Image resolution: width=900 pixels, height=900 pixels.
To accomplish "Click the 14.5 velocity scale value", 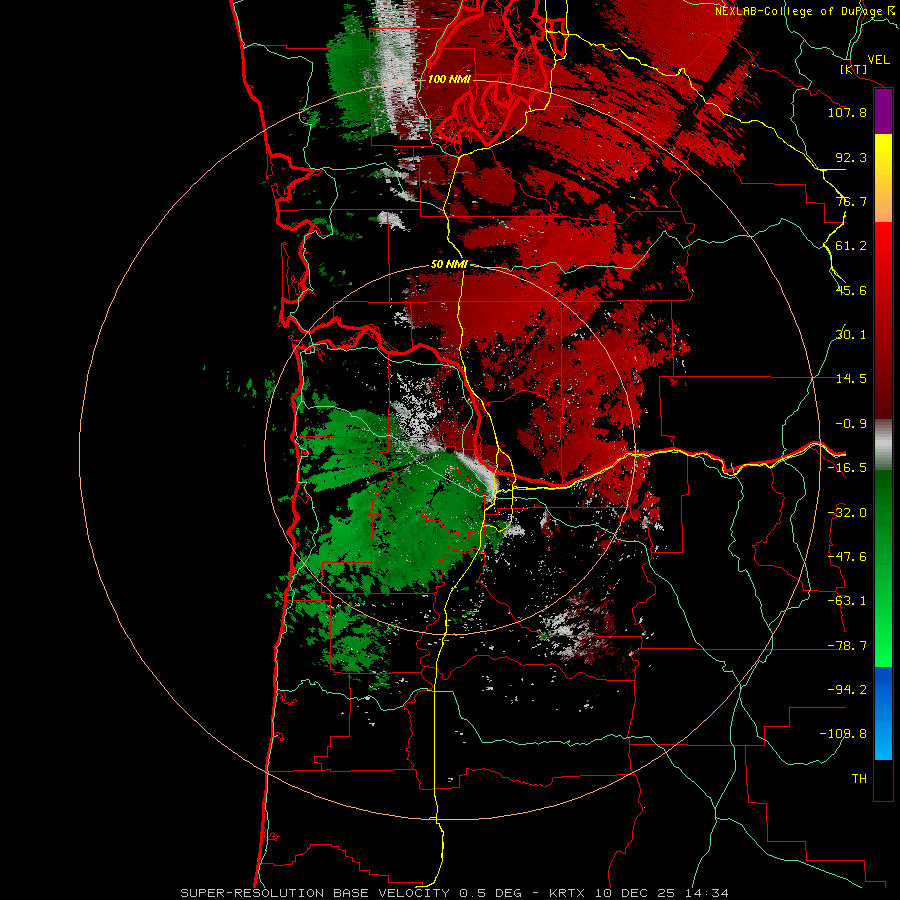I will click(x=851, y=379).
